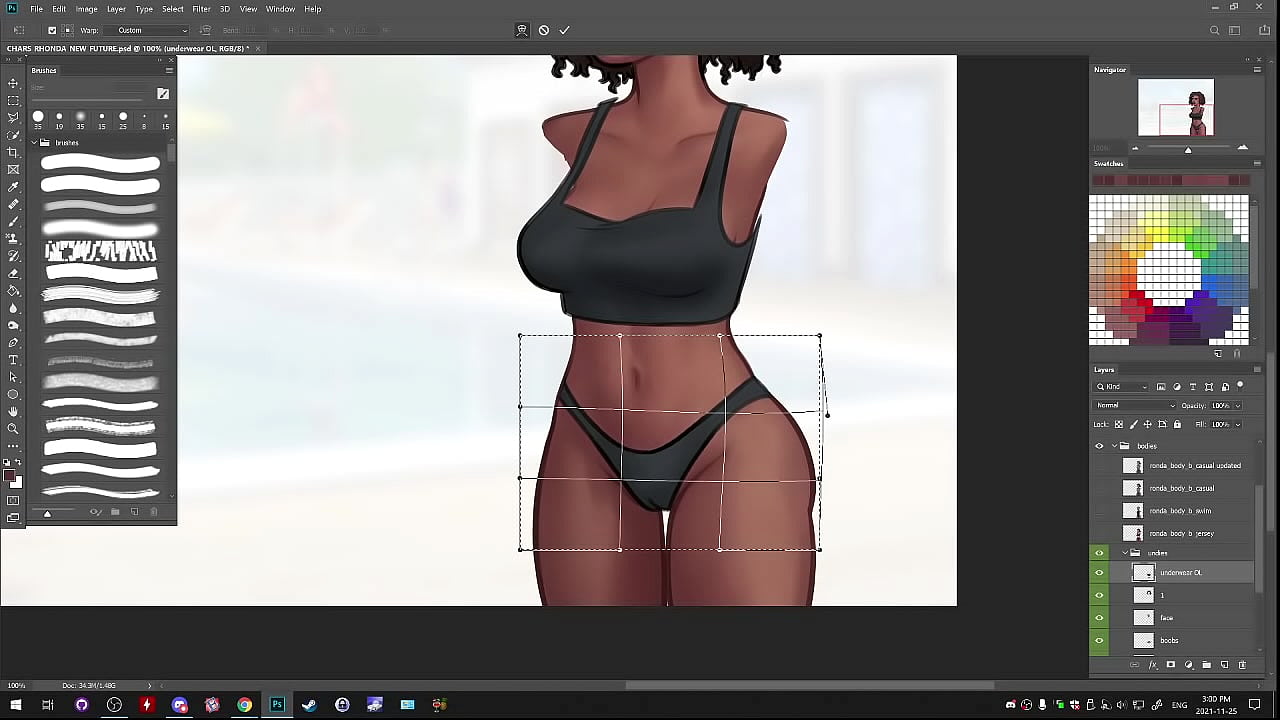Image resolution: width=1280 pixels, height=720 pixels.
Task: Activate the Zoom magnifier tool
Action: click(13, 429)
